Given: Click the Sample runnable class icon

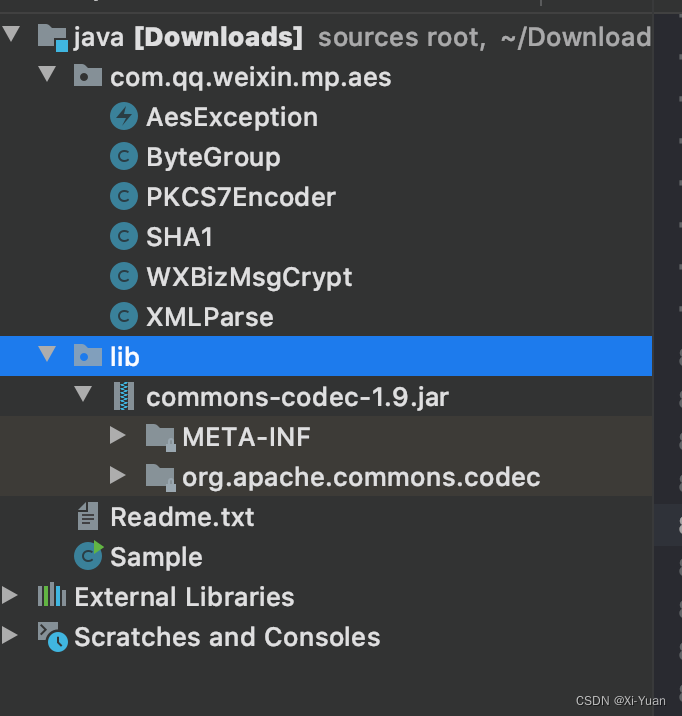Looking at the screenshot, I should coord(89,555).
